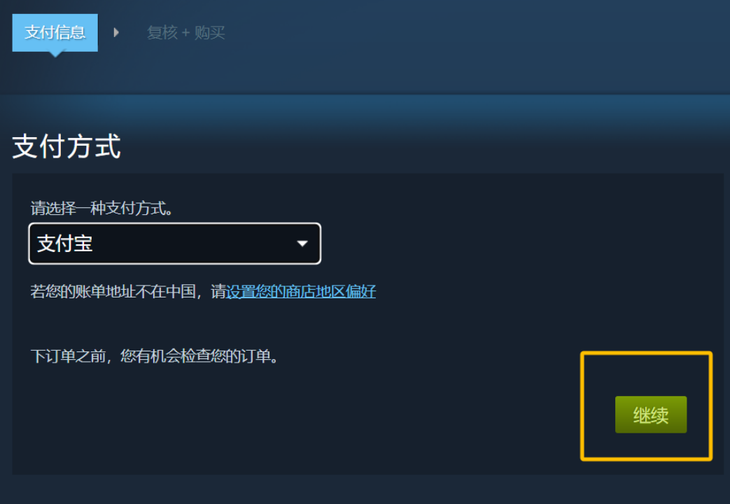Click the green 继续 button
The image size is (730, 504).
coord(651,415)
